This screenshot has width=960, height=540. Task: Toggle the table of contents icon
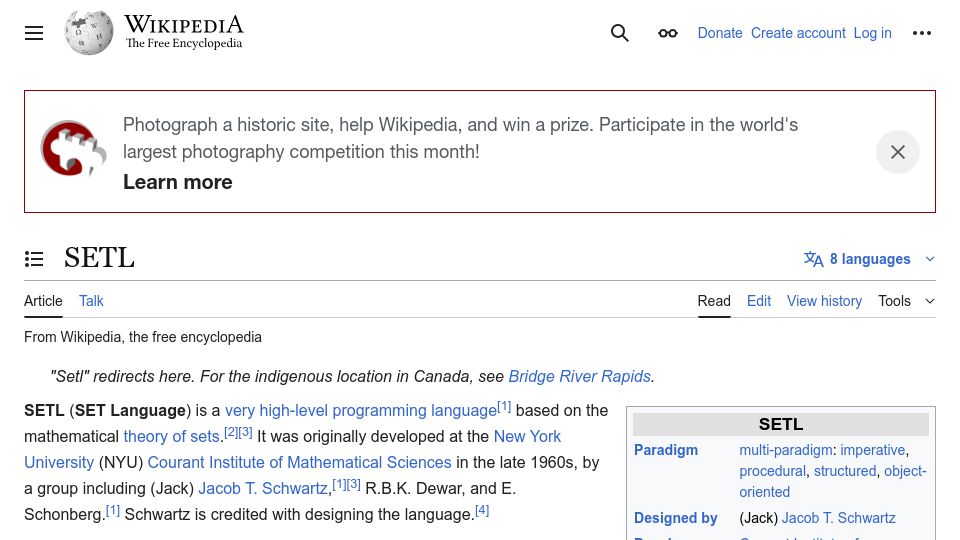[34, 259]
